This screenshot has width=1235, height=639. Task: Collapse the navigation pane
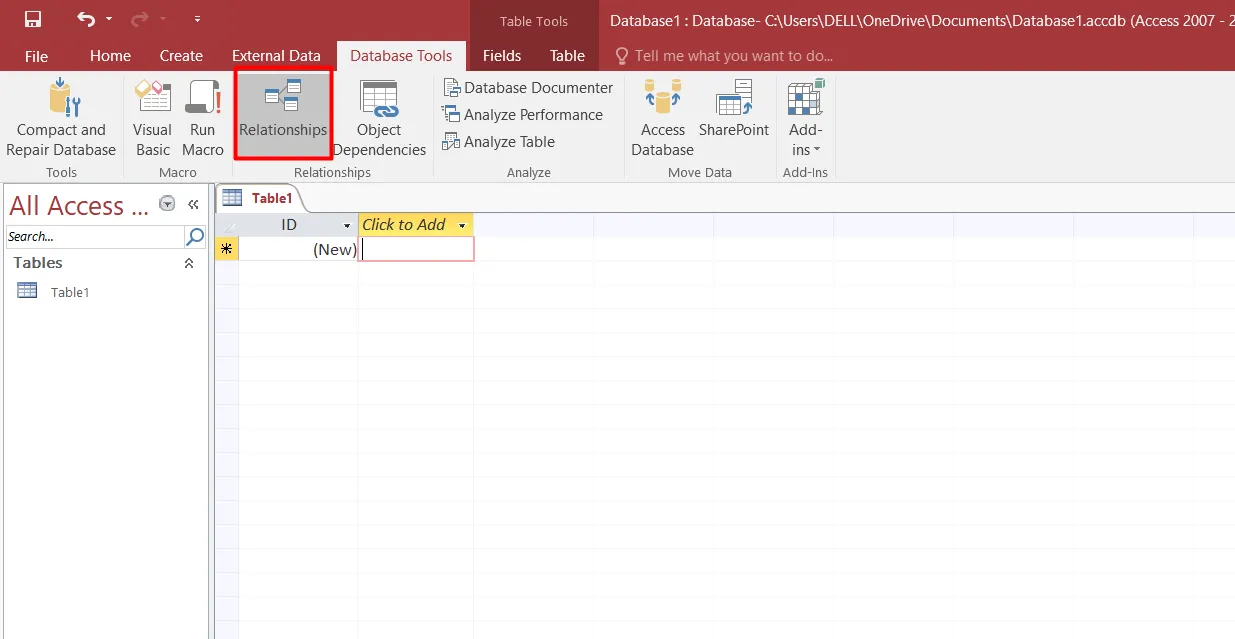pos(193,202)
